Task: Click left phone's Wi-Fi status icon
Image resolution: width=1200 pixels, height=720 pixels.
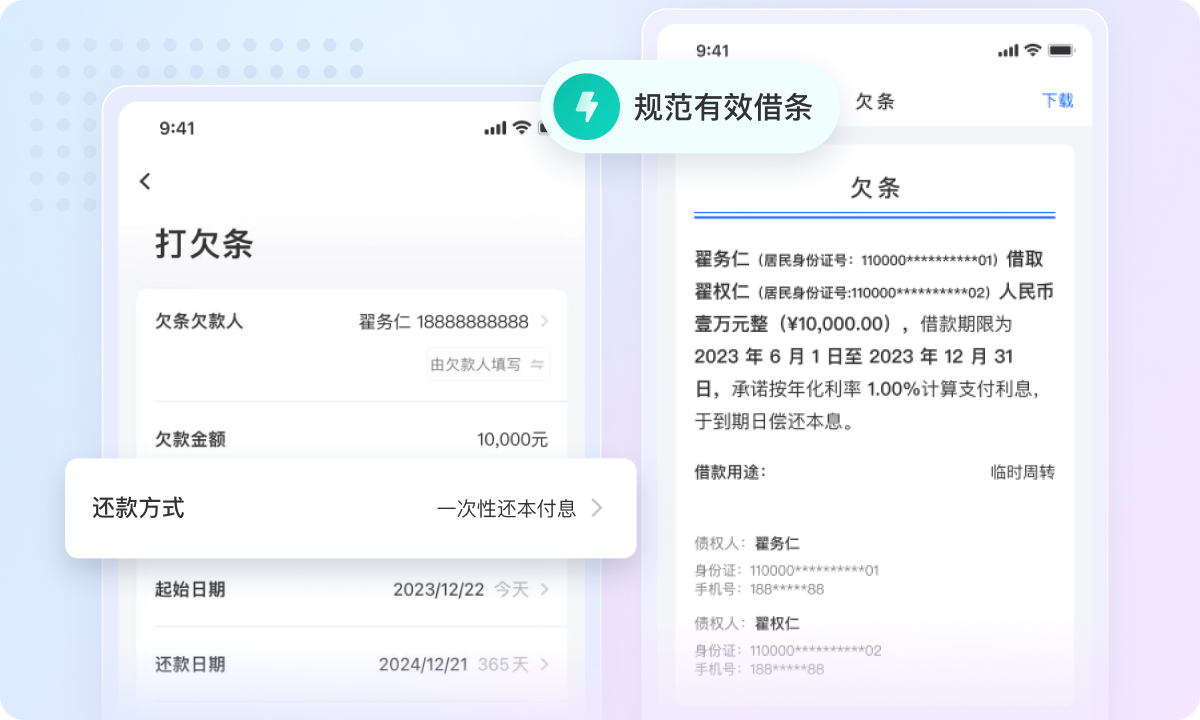Action: pyautogui.click(x=521, y=128)
